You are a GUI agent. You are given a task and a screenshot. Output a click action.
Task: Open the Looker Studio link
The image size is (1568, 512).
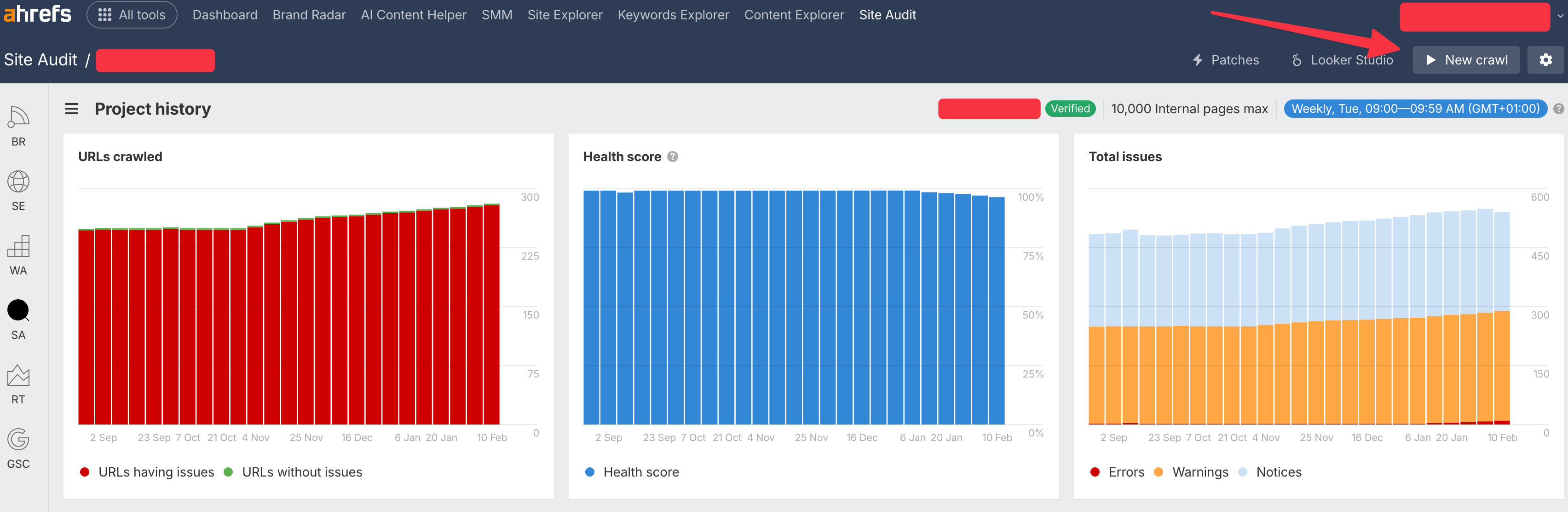coord(1342,60)
